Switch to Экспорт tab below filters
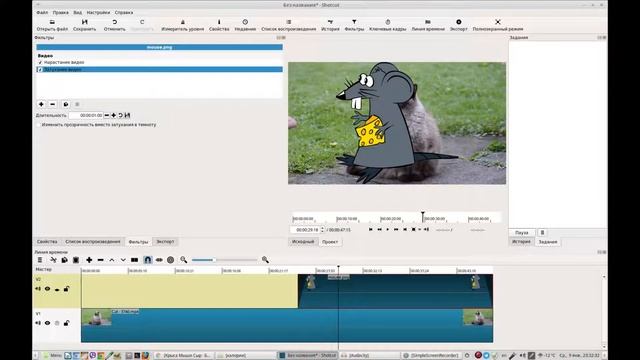This screenshot has width=640, height=360. [x=165, y=242]
